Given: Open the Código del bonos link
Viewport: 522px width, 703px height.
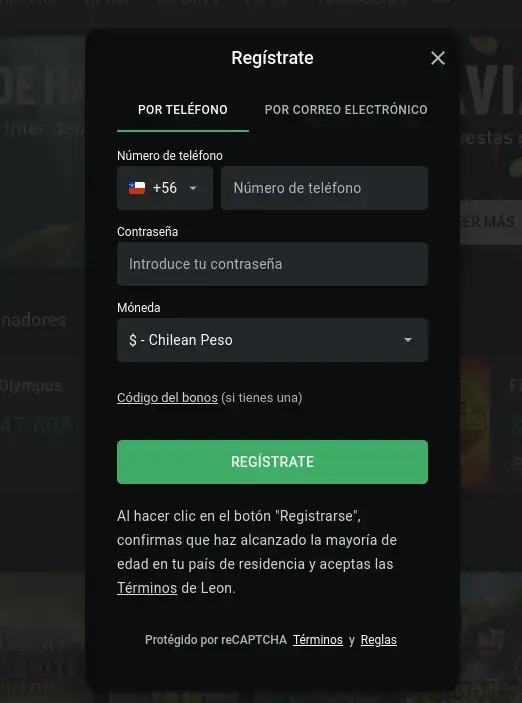Looking at the screenshot, I should pos(167,398).
